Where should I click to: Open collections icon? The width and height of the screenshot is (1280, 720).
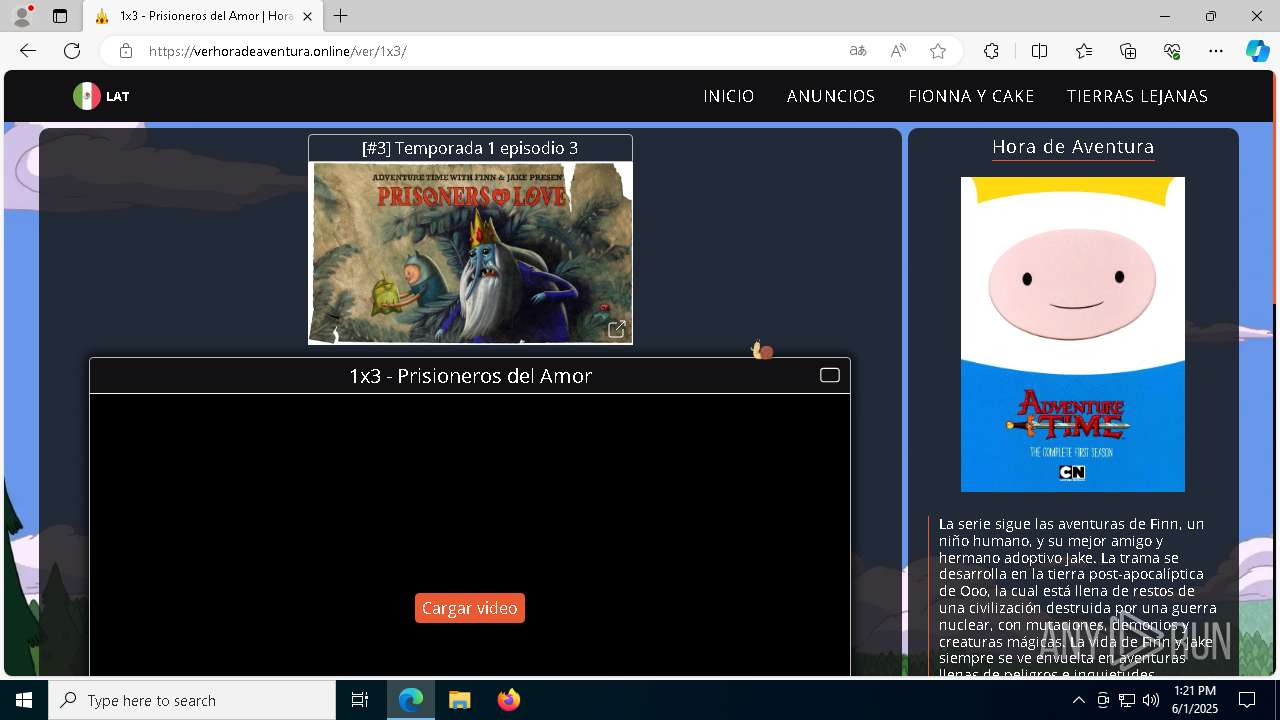[x=1128, y=51]
